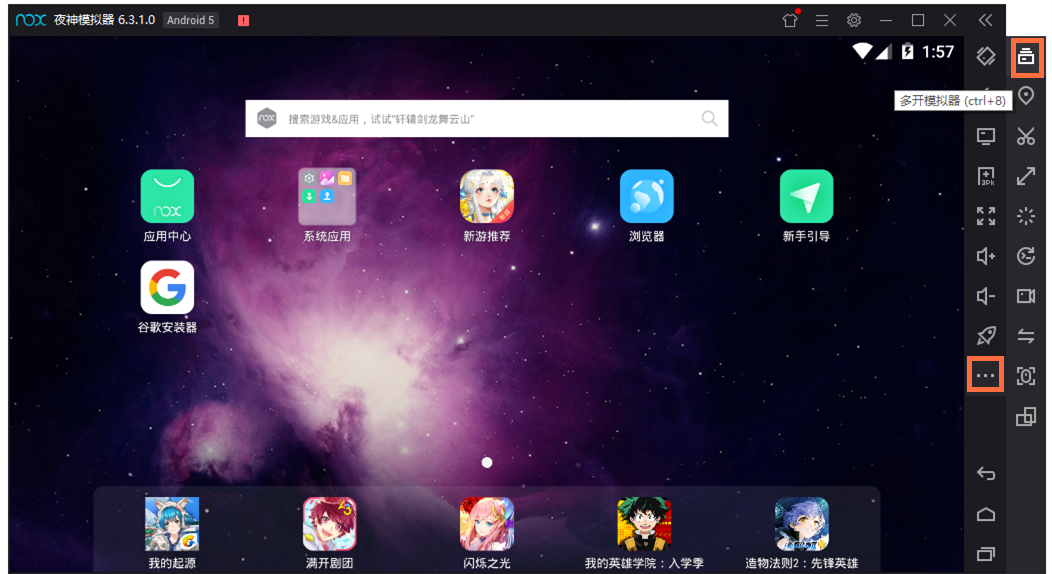1052x574 pixels.
Task: Click the search box for games and apps
Action: (x=486, y=119)
